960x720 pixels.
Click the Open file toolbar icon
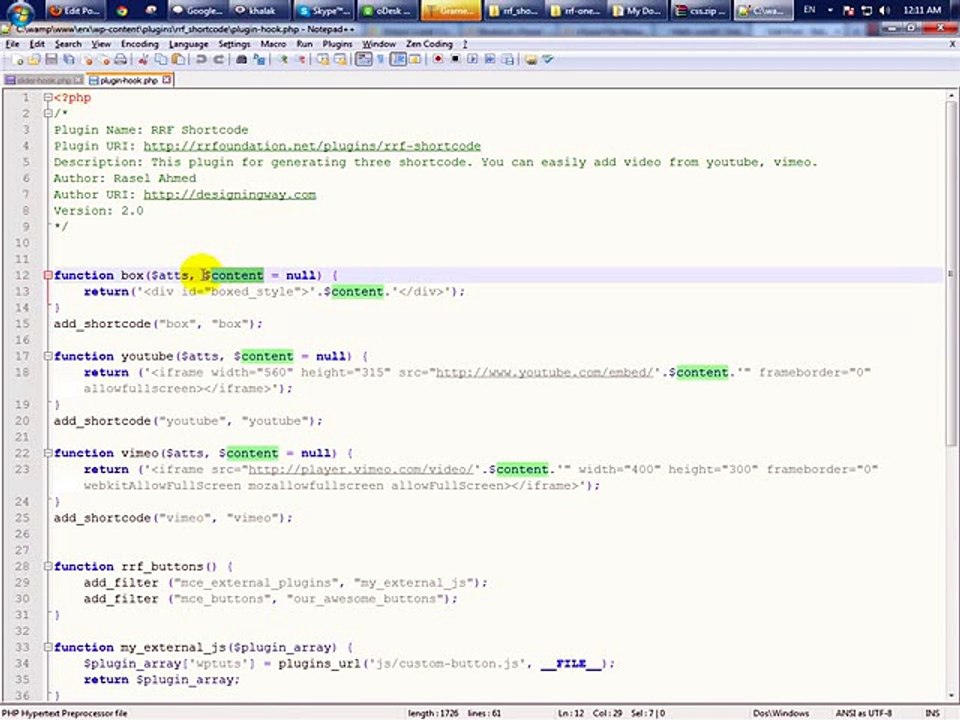point(34,59)
